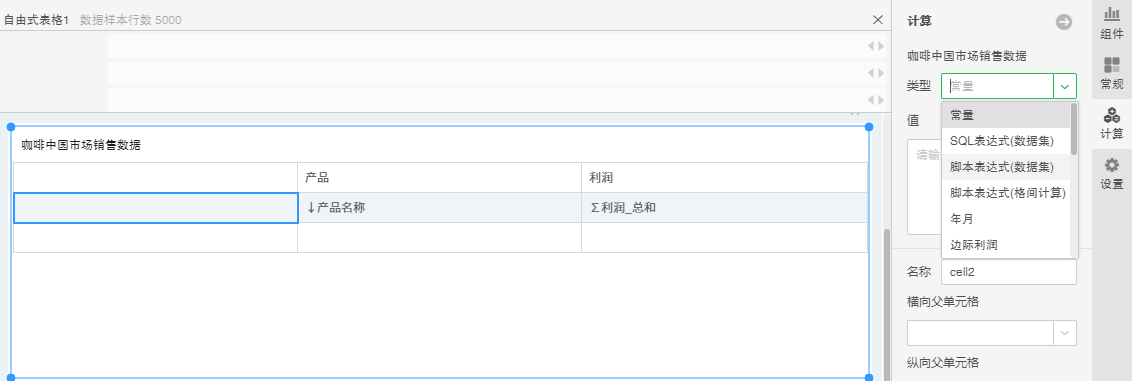Pick 脚本表达式(数据集) from the list

(1006, 167)
